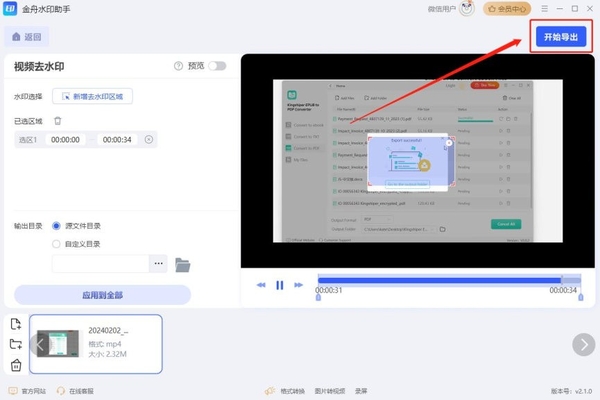Remove 选区1 with its circled X icon

pos(149,140)
